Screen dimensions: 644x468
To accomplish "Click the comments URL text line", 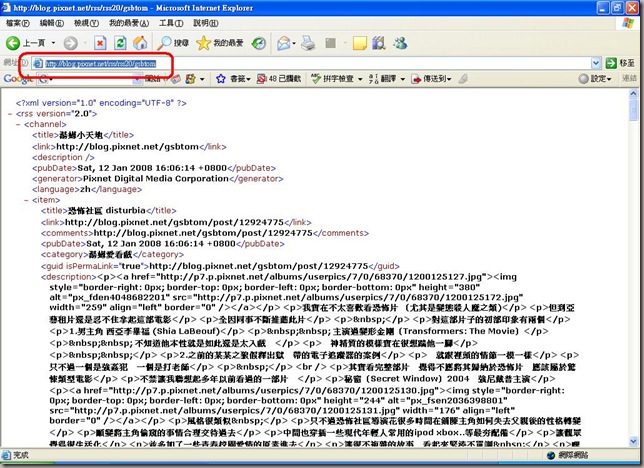I will [x=205, y=233].
